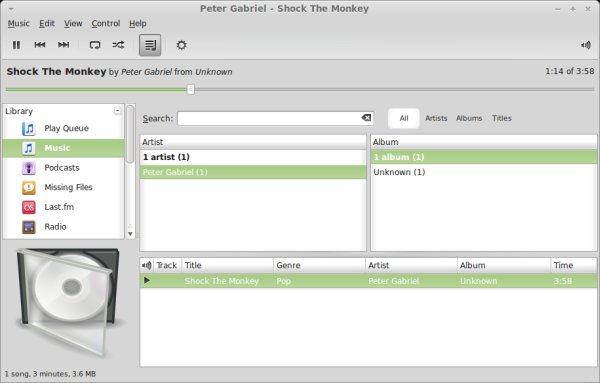Show Missing Files in the sidebar

pyautogui.click(x=64, y=187)
